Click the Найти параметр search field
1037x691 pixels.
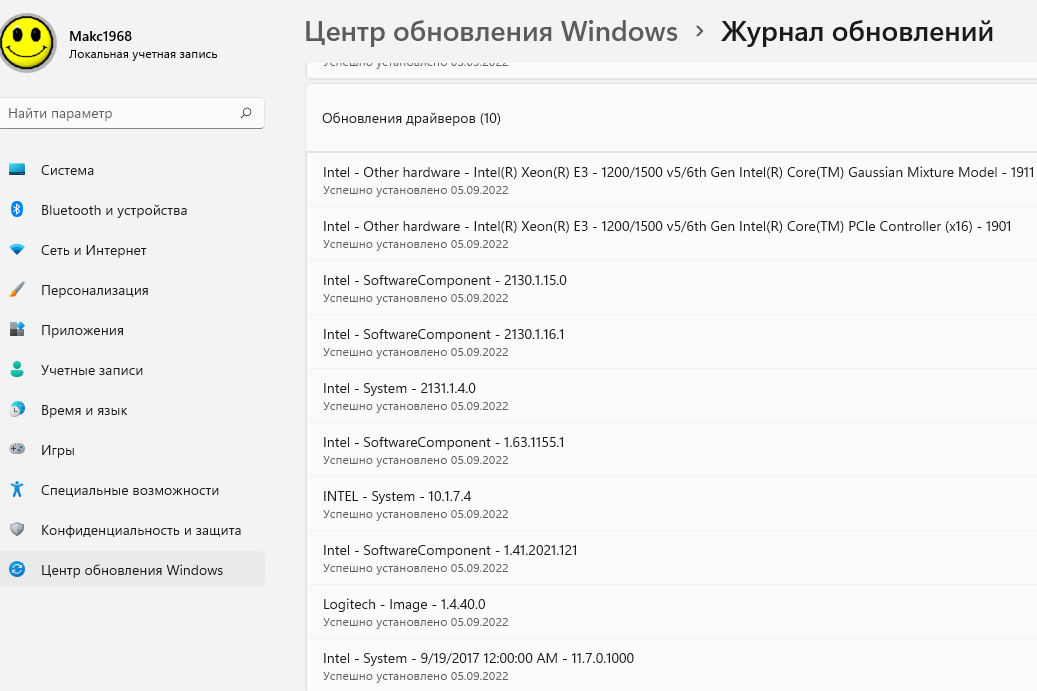click(132, 113)
